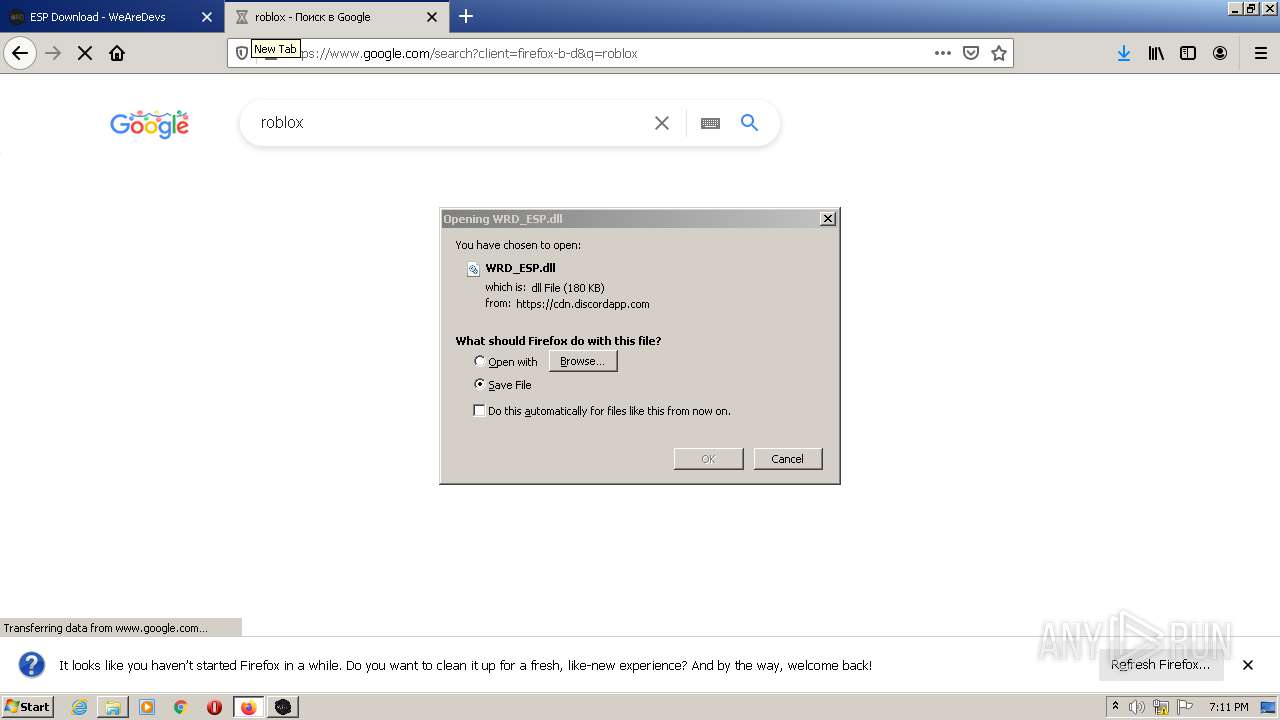Show sidebars icon in toolbar
This screenshot has height=720, width=1280.
pyautogui.click(x=1188, y=53)
